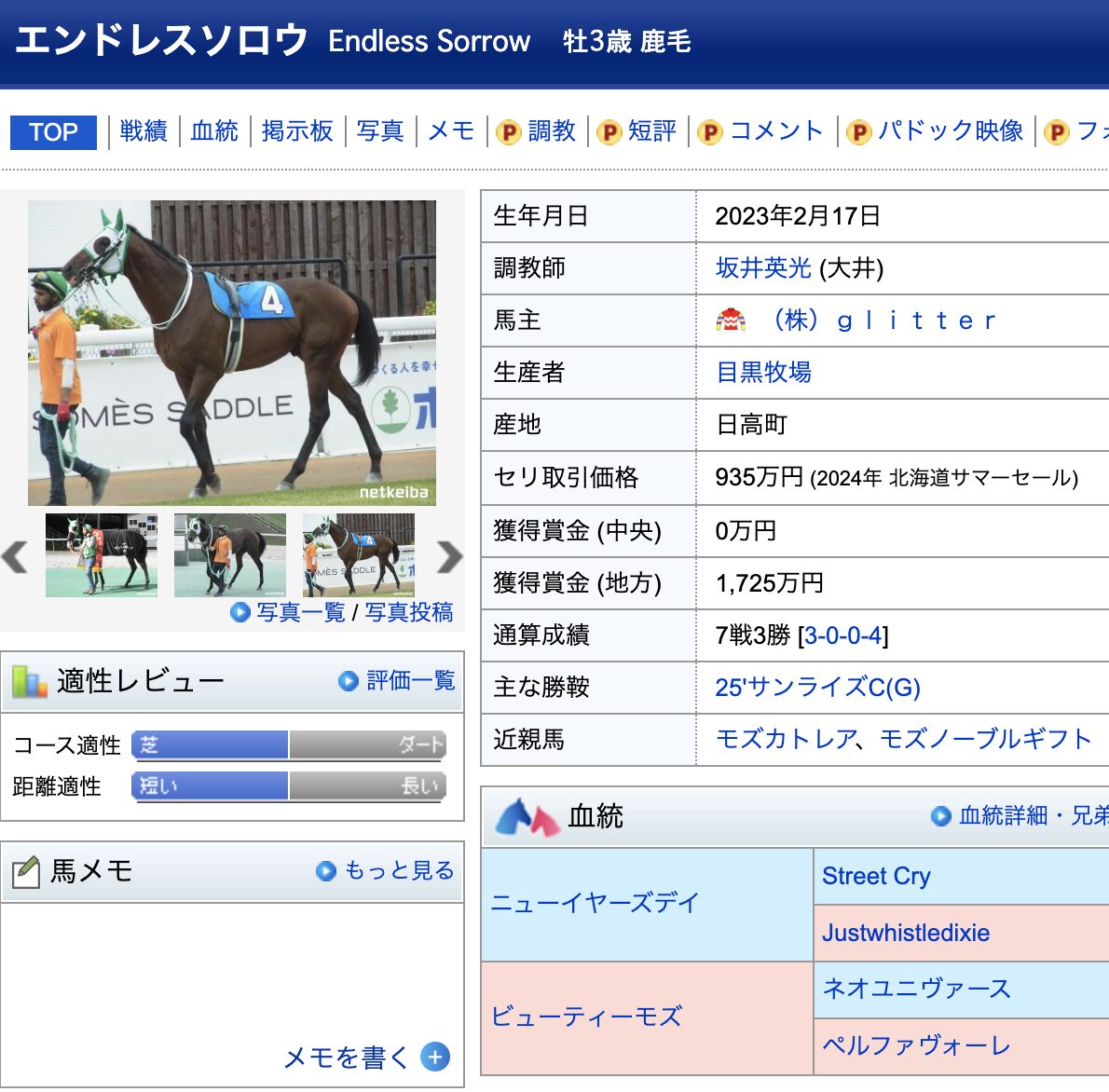Open the premium コメント tab
The height and width of the screenshot is (1092, 1109).
click(x=776, y=130)
